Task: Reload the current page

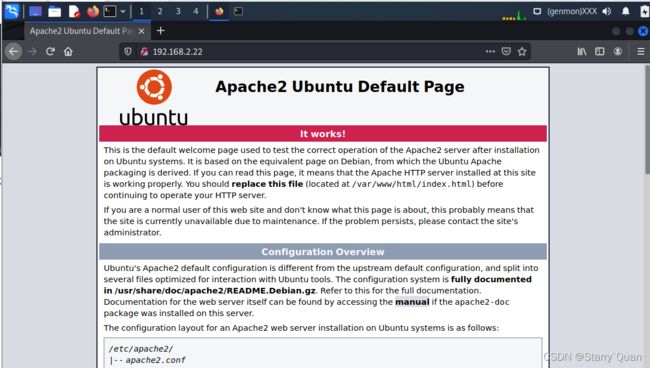Action: coord(50,51)
